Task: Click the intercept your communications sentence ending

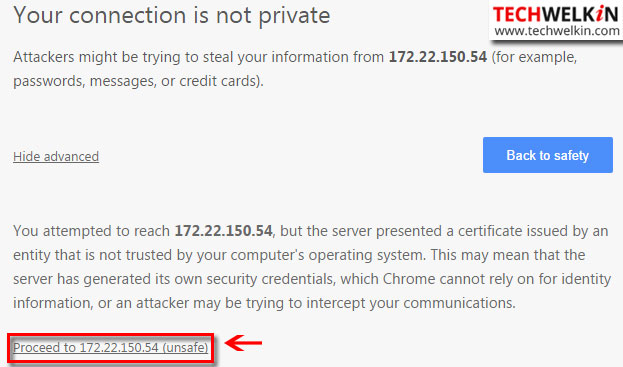Action: tap(411, 303)
